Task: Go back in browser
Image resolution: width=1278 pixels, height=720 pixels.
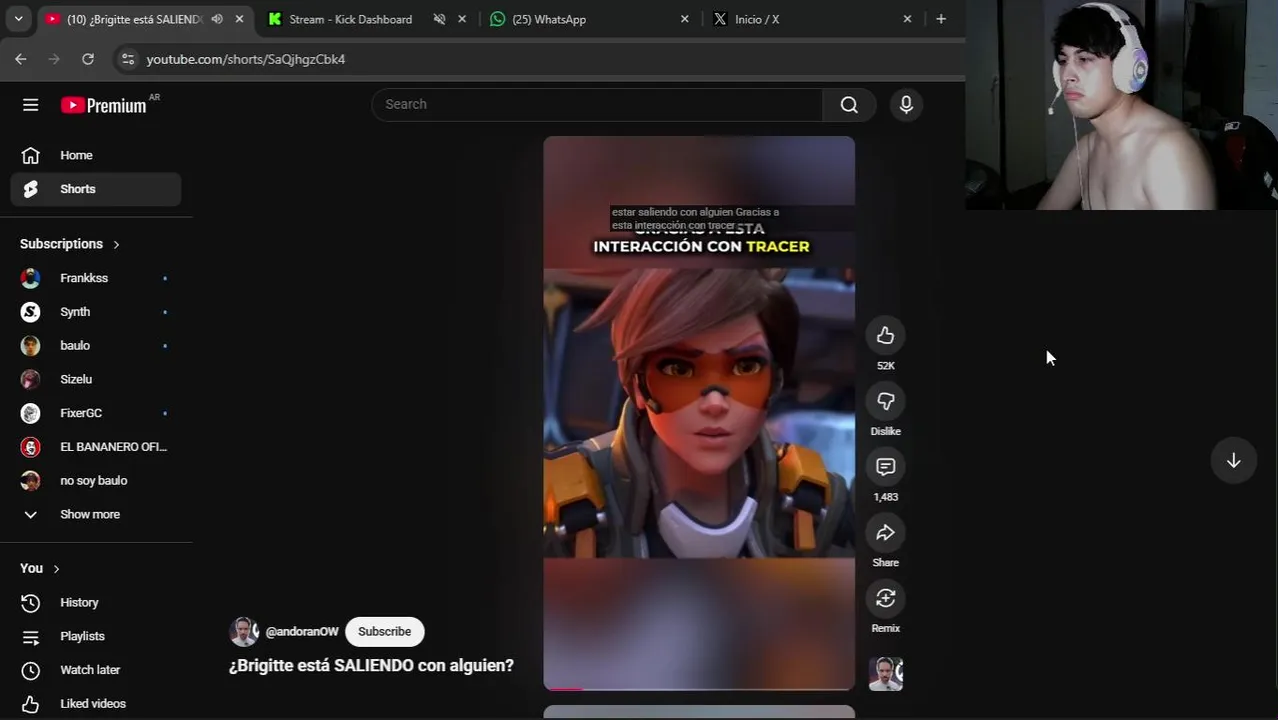Action: click(21, 59)
